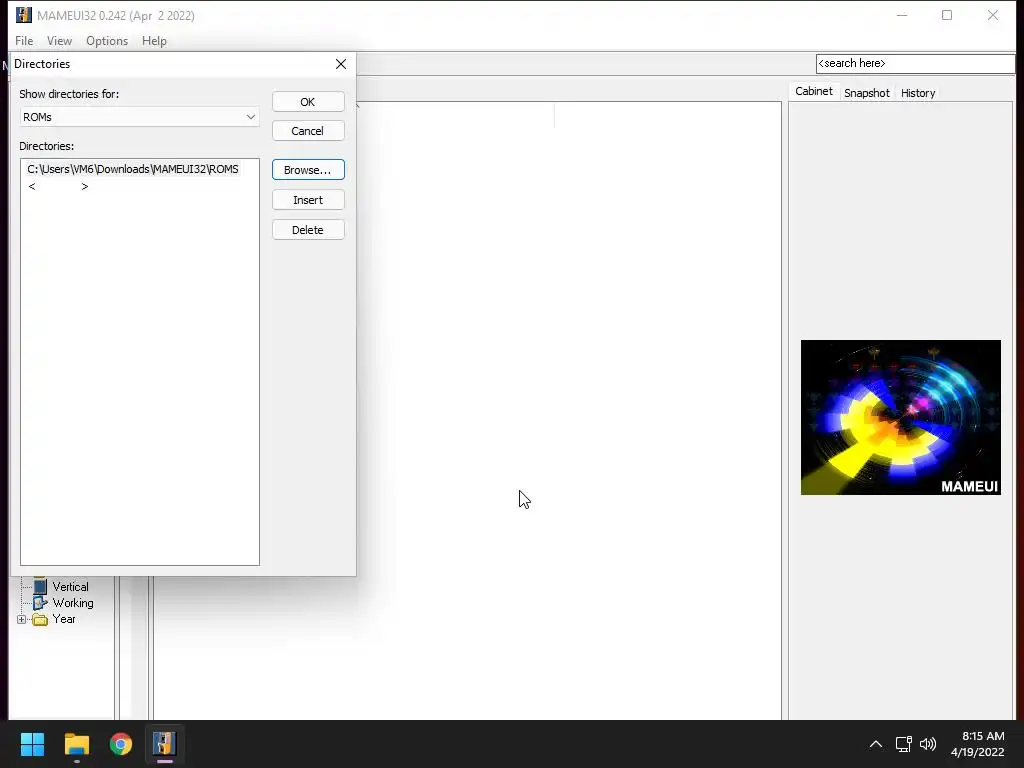Click the MAMEUI cabinet preview image
1024x768 pixels.
[901, 417]
